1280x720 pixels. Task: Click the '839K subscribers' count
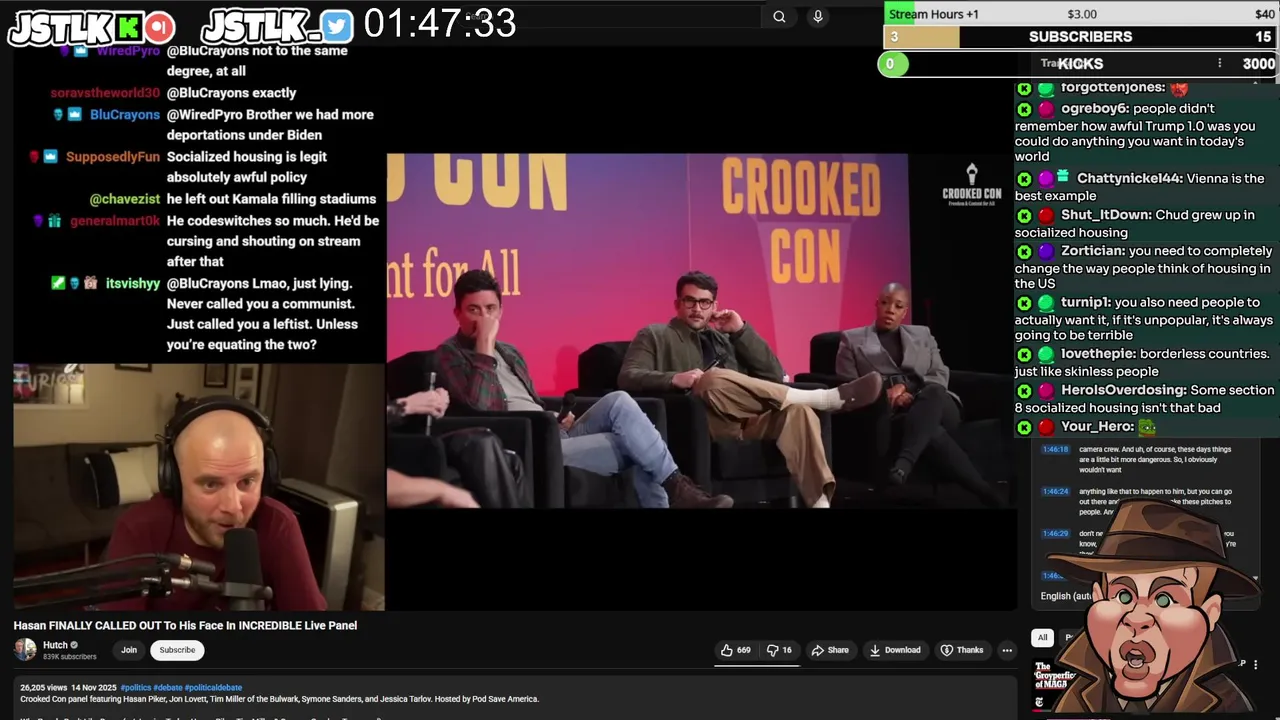pyautogui.click(x=70, y=657)
